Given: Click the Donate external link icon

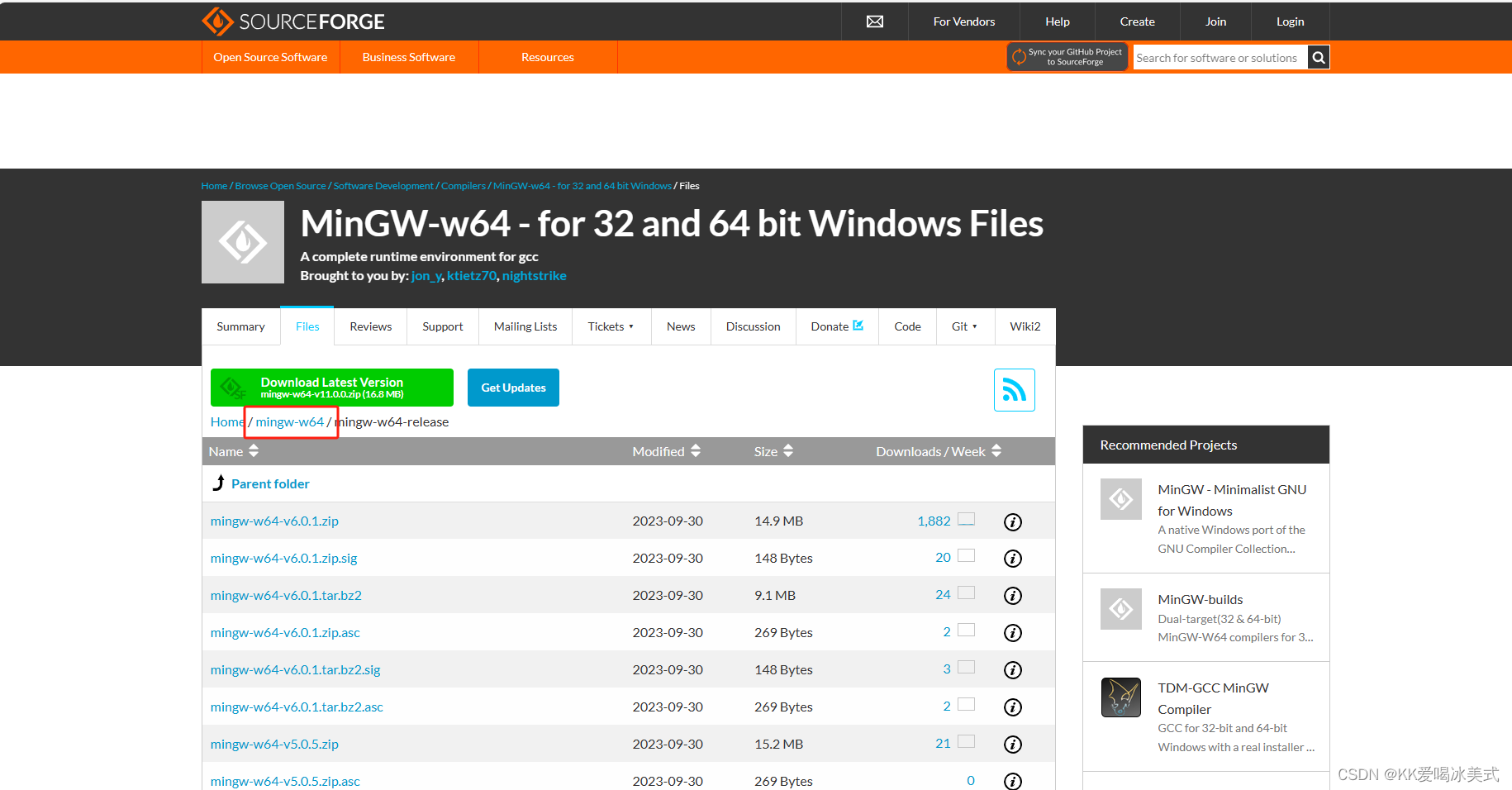Looking at the screenshot, I should click(x=858, y=326).
